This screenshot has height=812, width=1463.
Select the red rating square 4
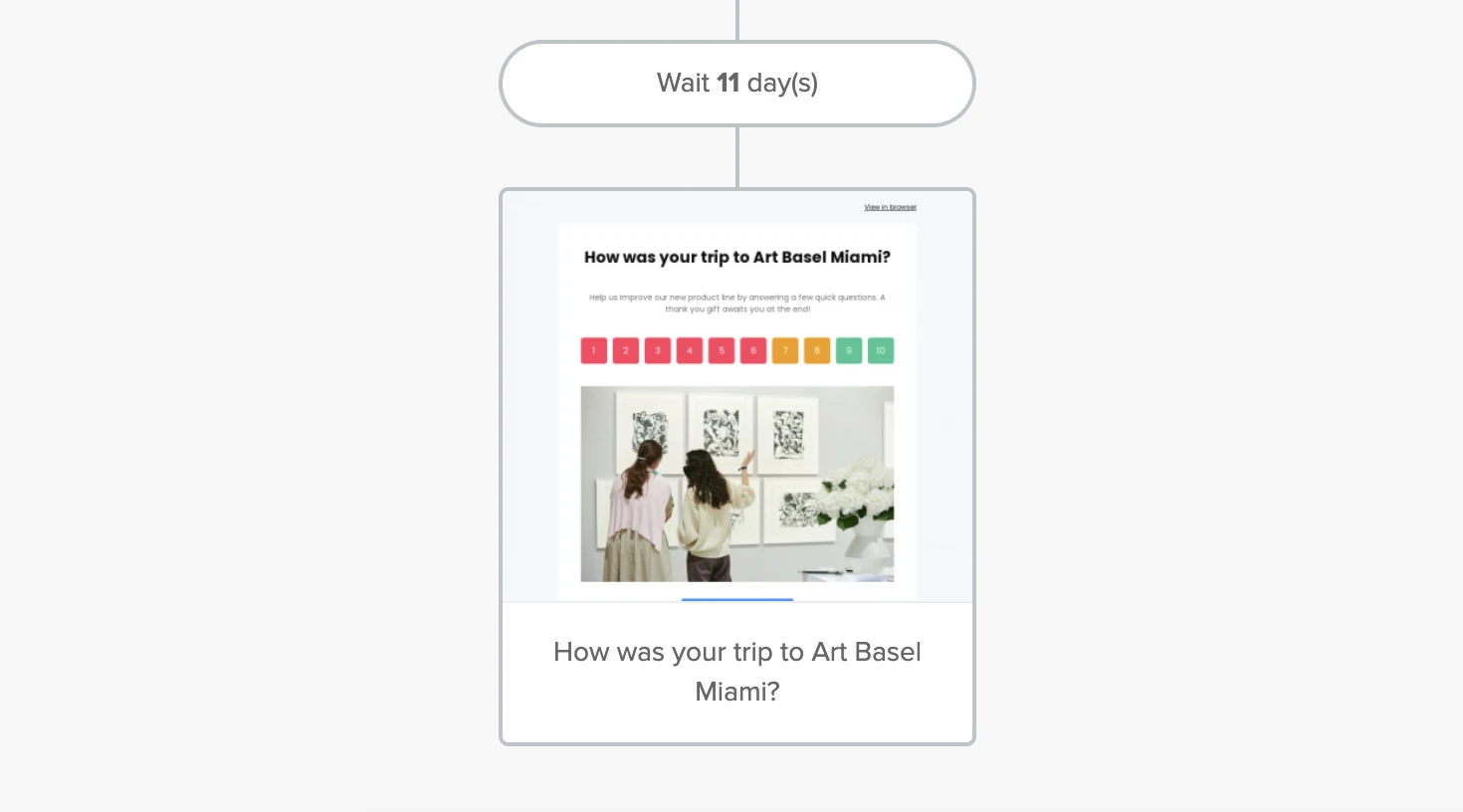pos(690,350)
